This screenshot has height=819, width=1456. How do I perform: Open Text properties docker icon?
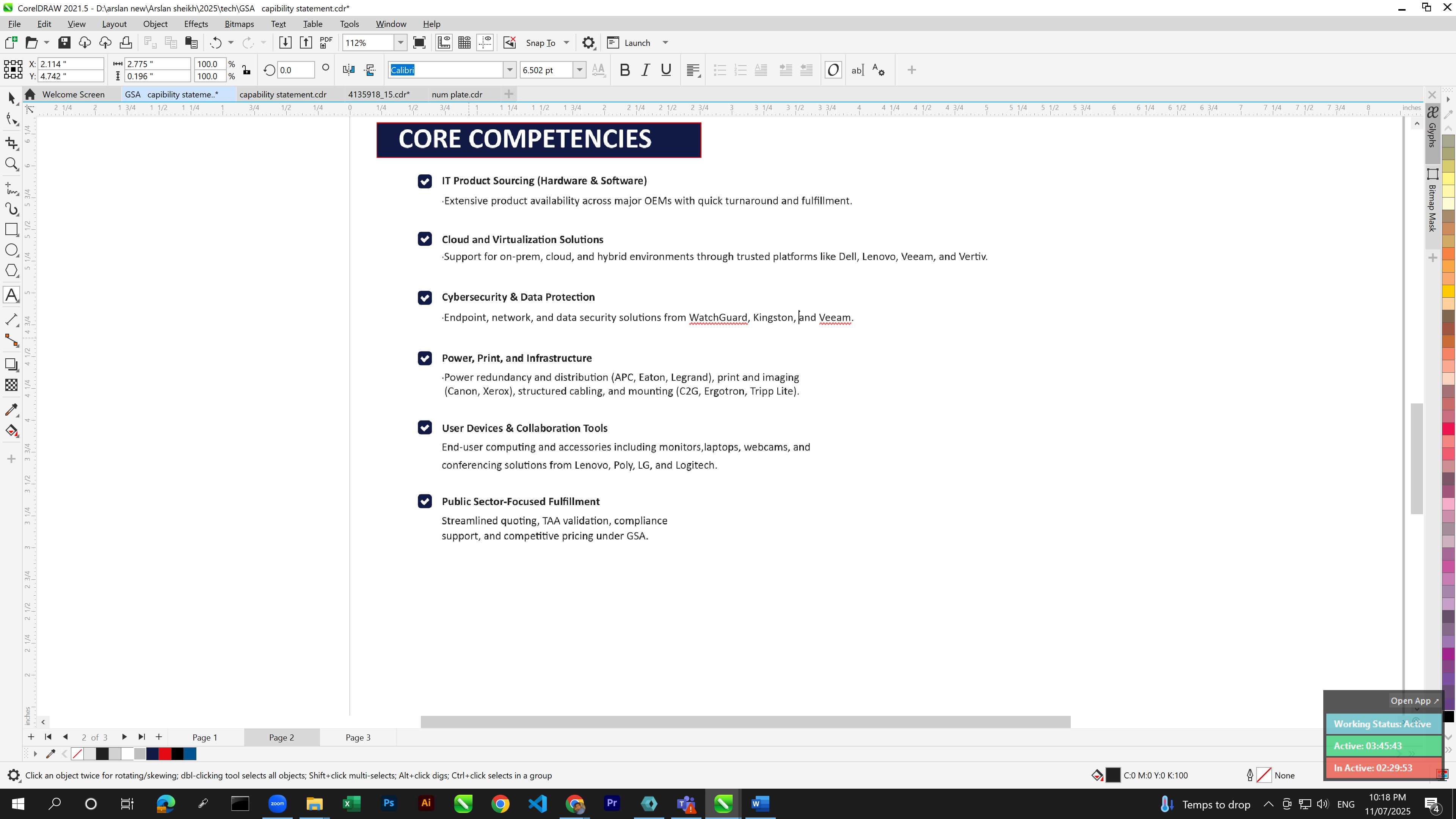pyautogui.click(x=879, y=70)
